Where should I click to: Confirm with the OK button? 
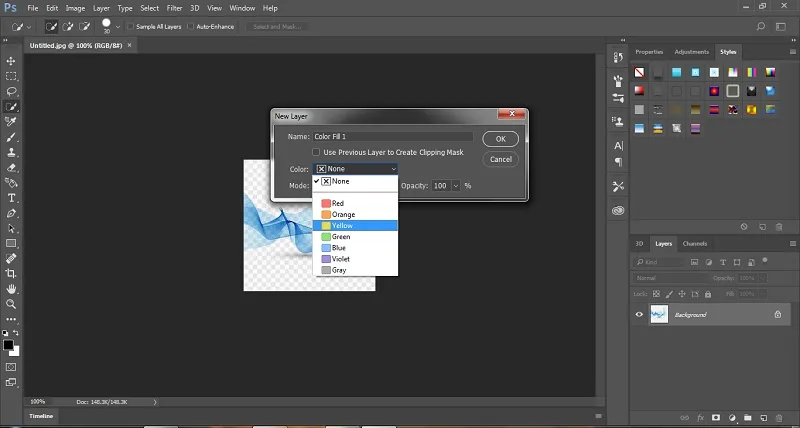501,139
